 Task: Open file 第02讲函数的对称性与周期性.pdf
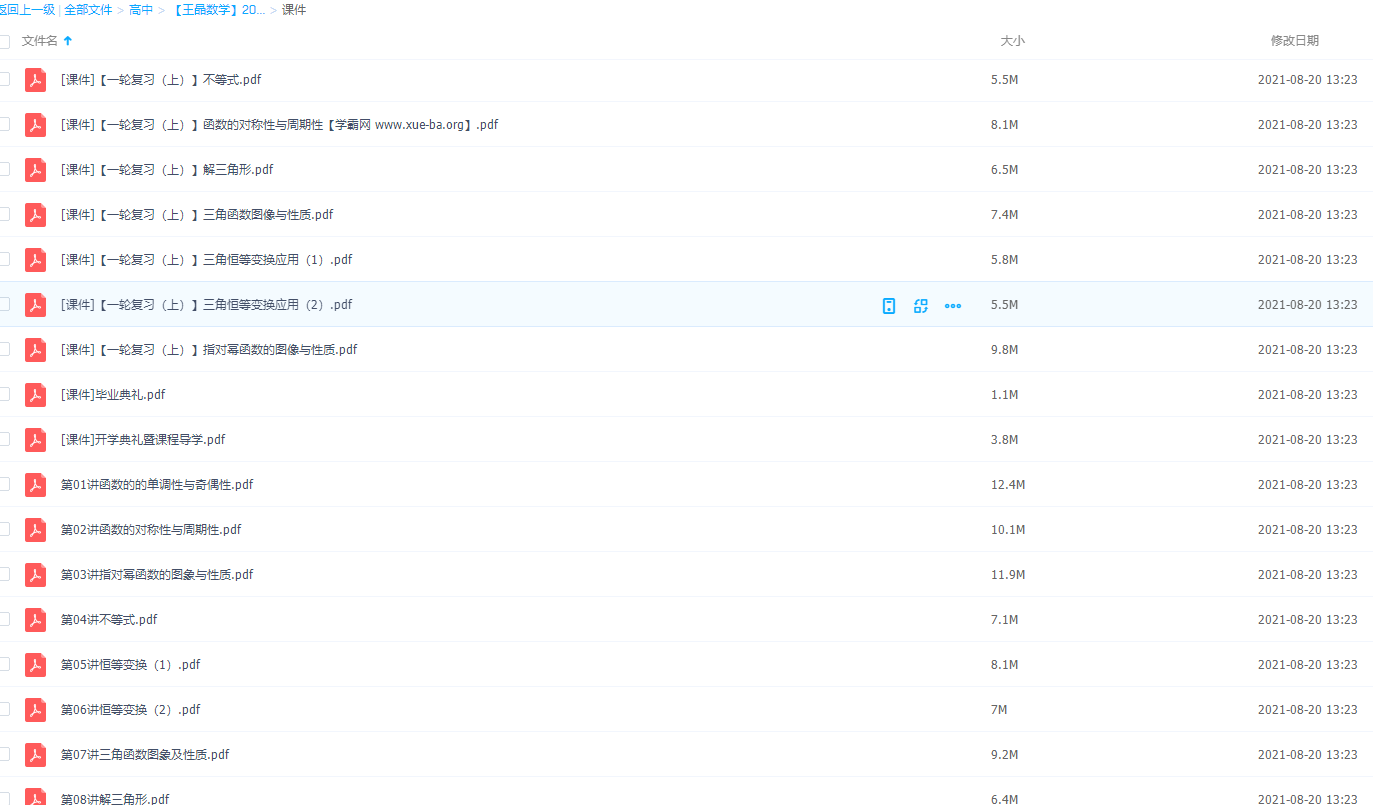(151, 530)
